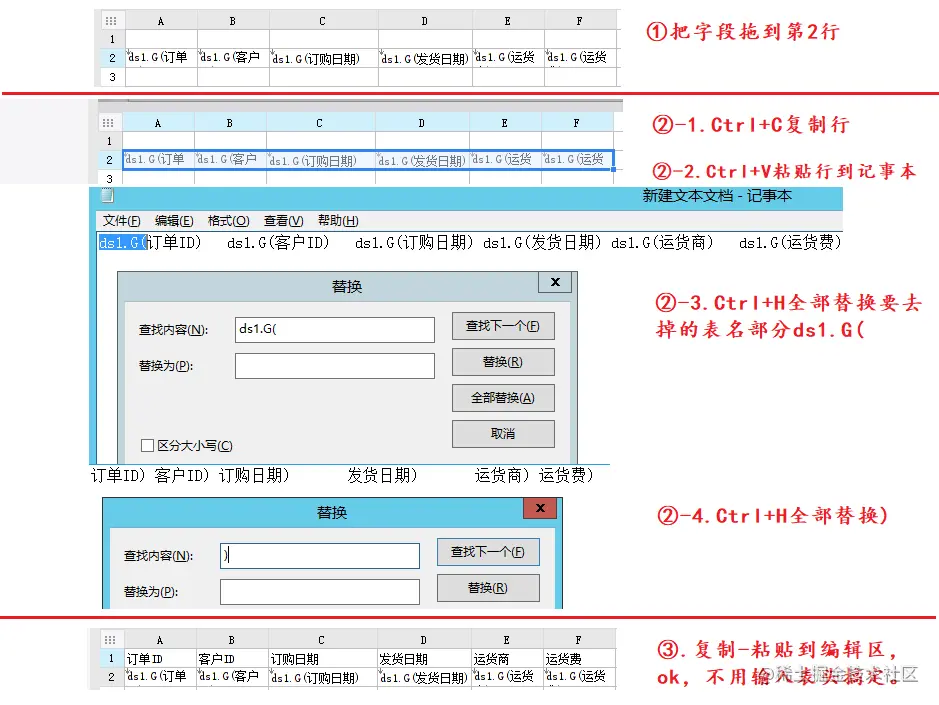
Task: Click ds1.G(客户ID) text in Notepad
Action: (278, 243)
